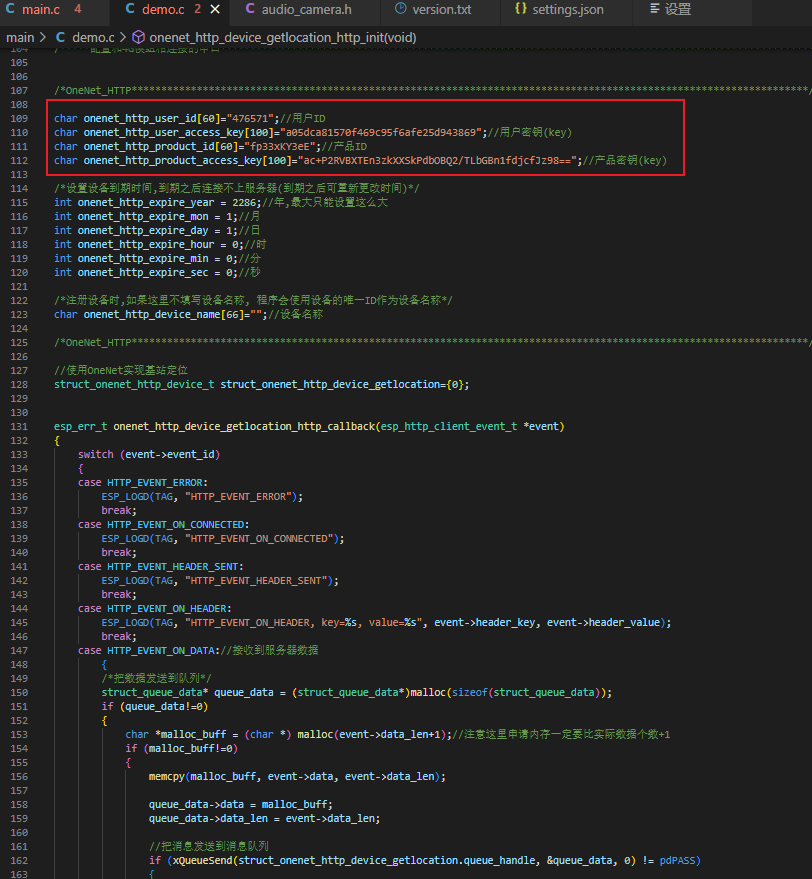This screenshot has width=812, height=879.
Task: Click the value 2286 on line 115
Action: [244, 202]
